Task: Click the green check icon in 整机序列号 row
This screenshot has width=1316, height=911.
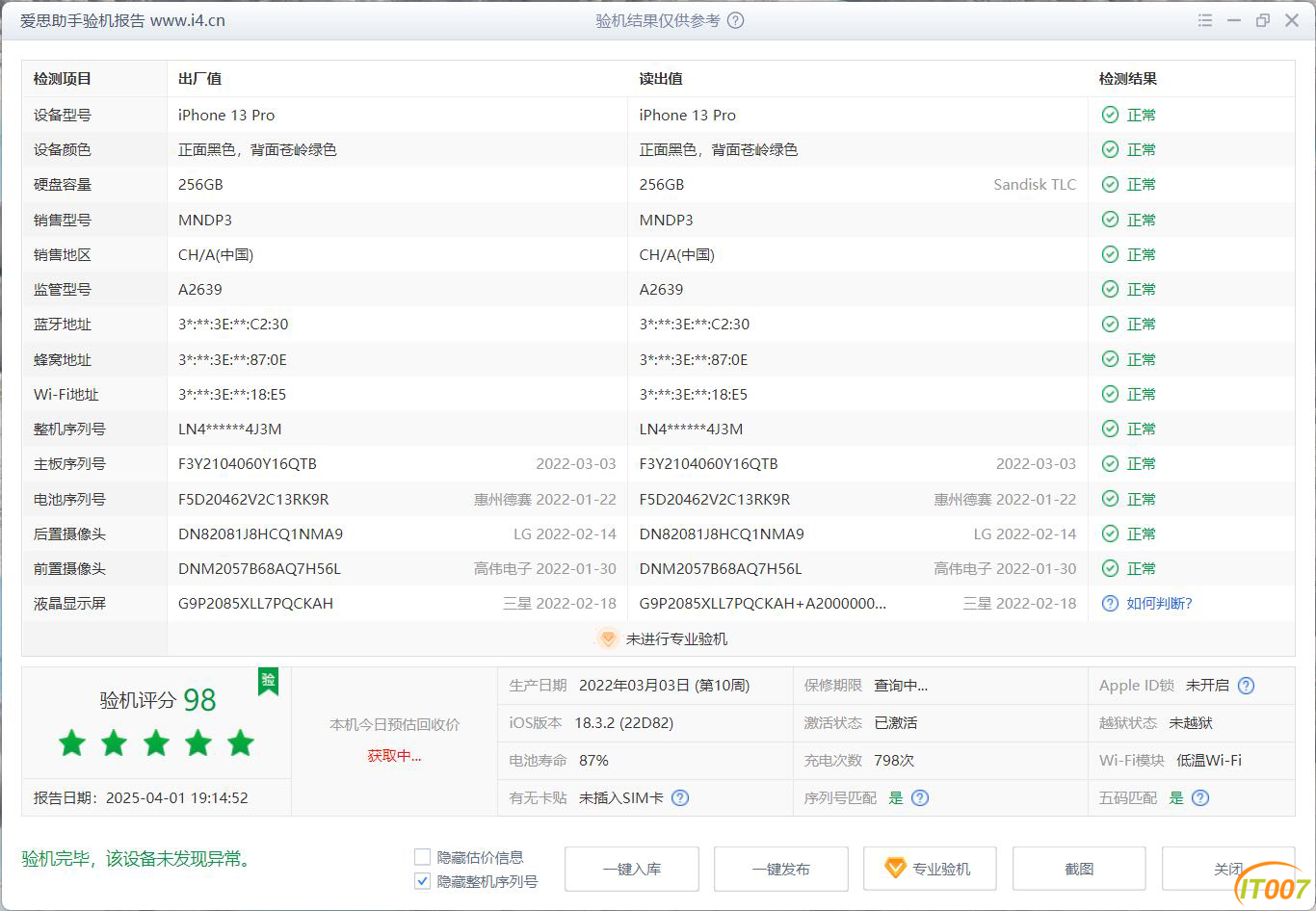Action: click(x=1110, y=429)
